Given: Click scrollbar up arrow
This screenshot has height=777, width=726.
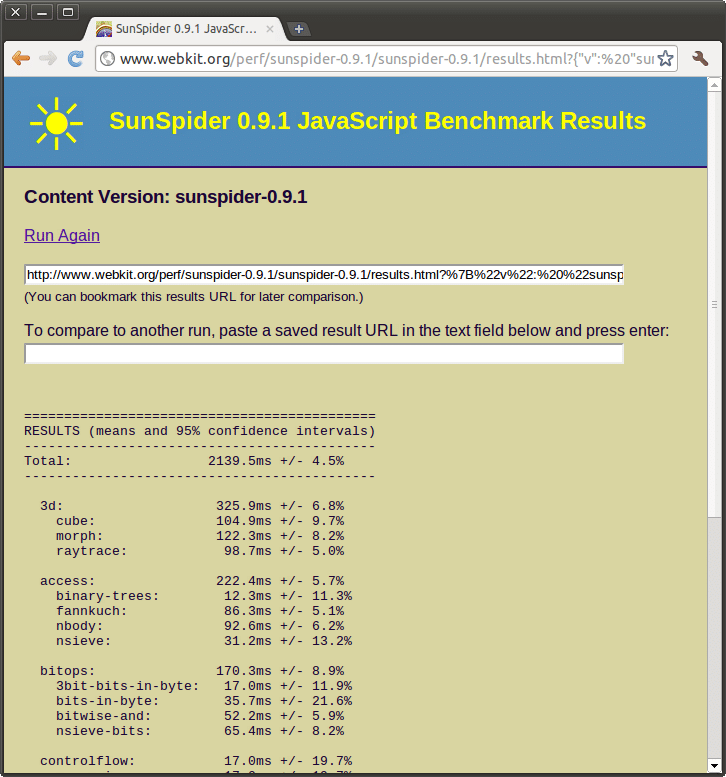Looking at the screenshot, I should click(714, 85).
